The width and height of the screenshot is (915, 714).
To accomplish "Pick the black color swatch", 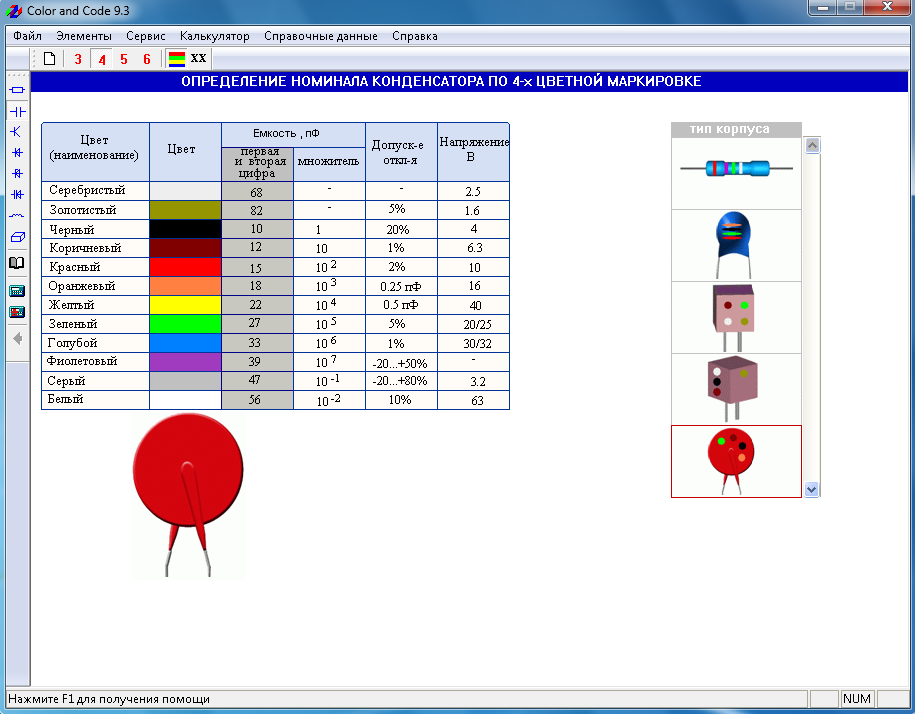I will coord(185,229).
